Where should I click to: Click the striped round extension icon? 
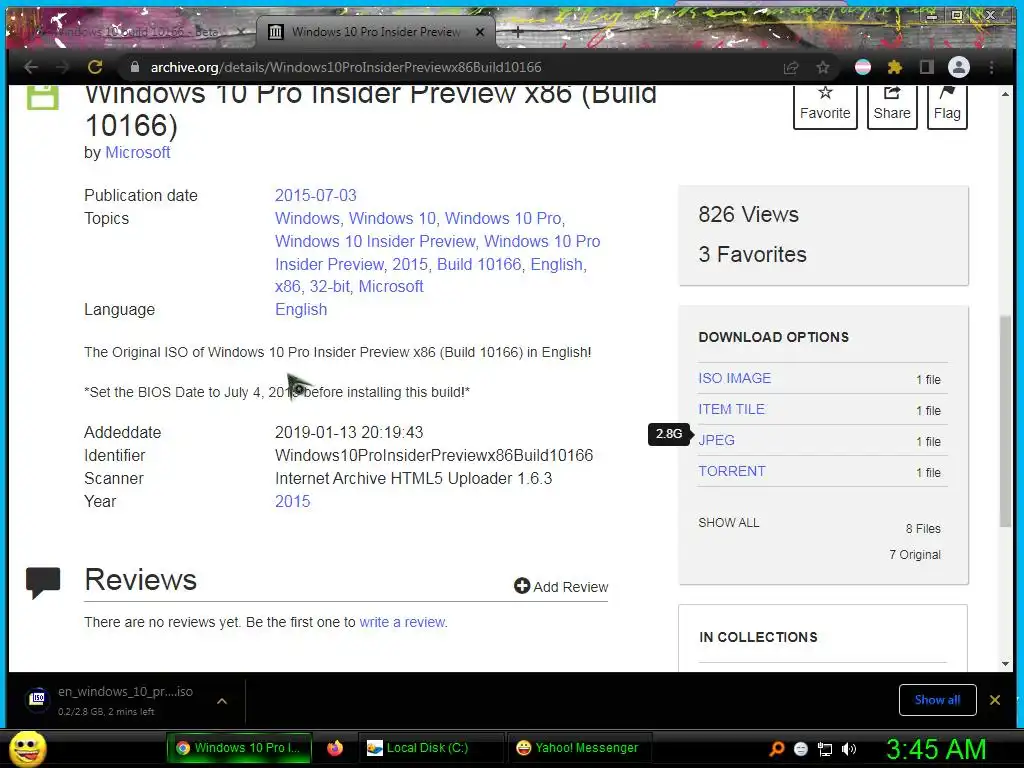point(863,67)
